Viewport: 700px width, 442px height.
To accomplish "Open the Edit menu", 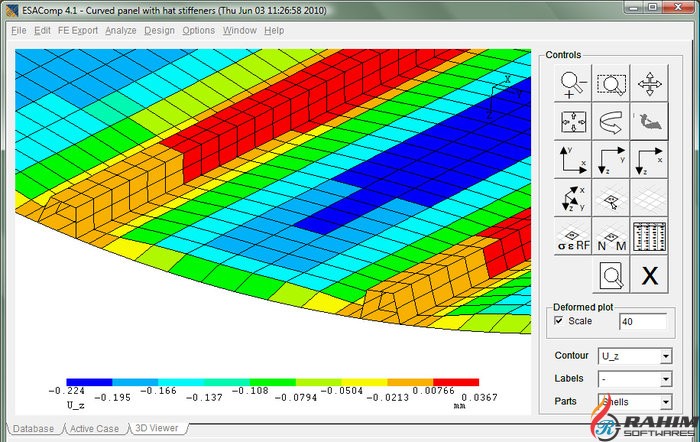I will [42, 30].
